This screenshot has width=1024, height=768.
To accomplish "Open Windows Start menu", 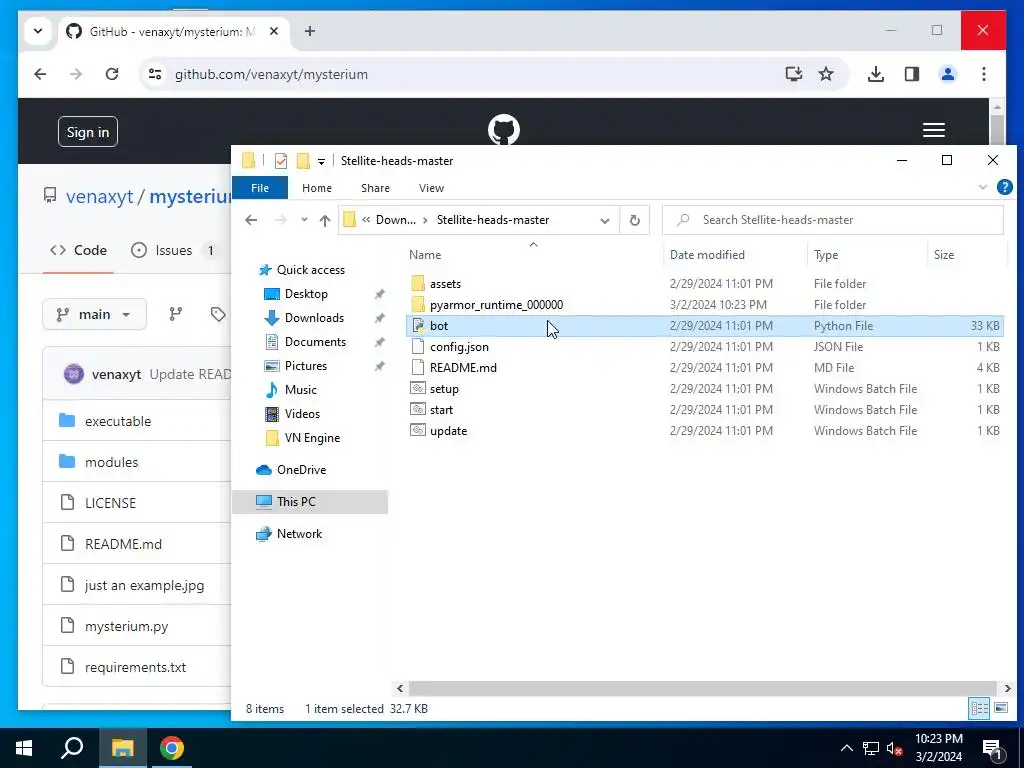I will click(24, 748).
